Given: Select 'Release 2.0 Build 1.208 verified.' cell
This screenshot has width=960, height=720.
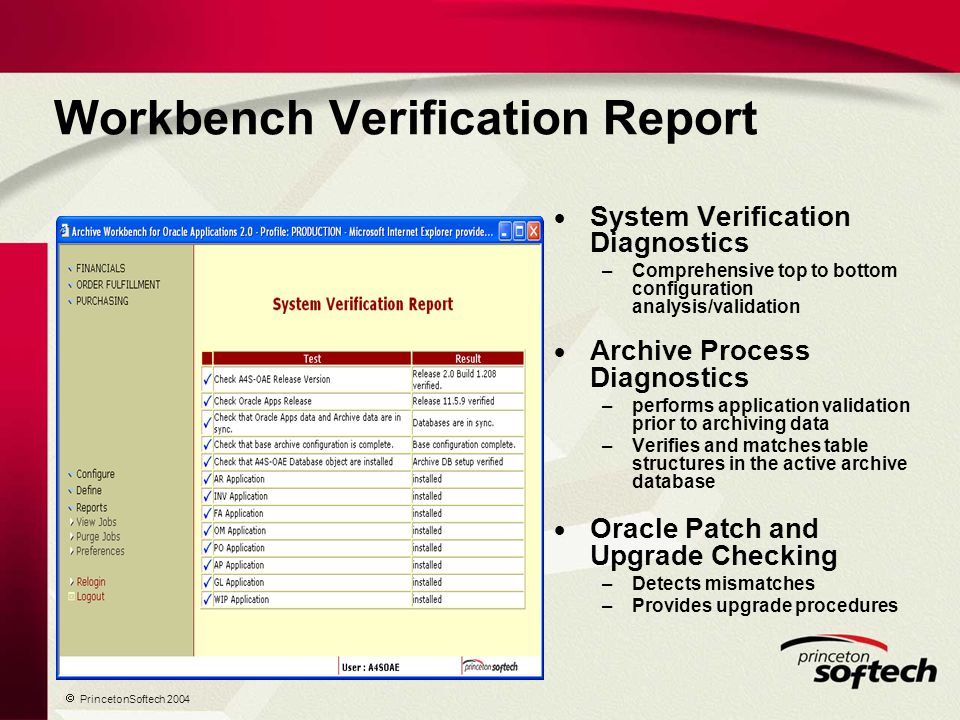Looking at the screenshot, I should tap(468, 380).
